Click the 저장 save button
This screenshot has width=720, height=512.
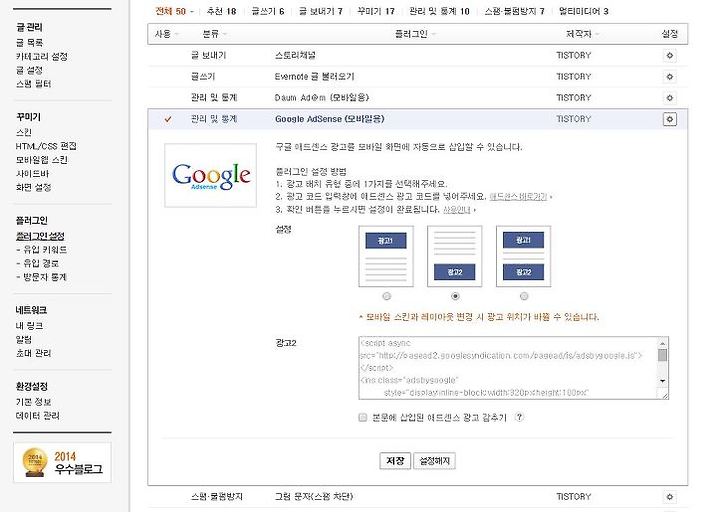[x=395, y=461]
